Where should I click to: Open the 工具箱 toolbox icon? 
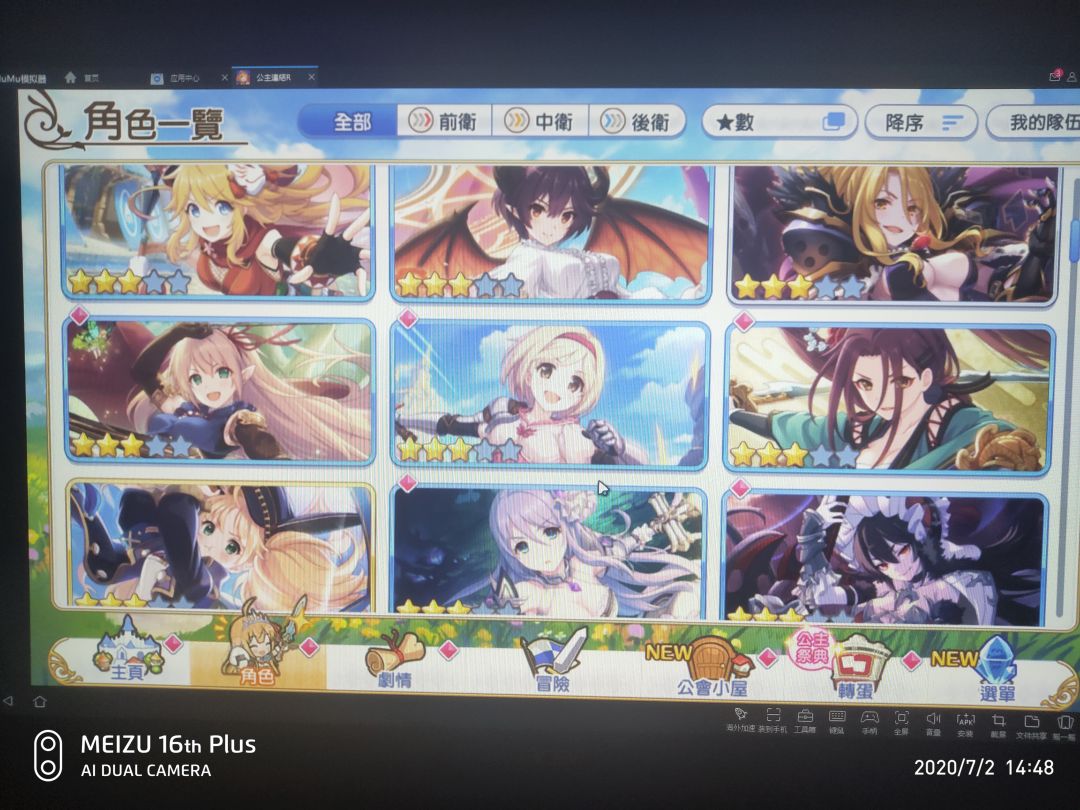click(804, 716)
